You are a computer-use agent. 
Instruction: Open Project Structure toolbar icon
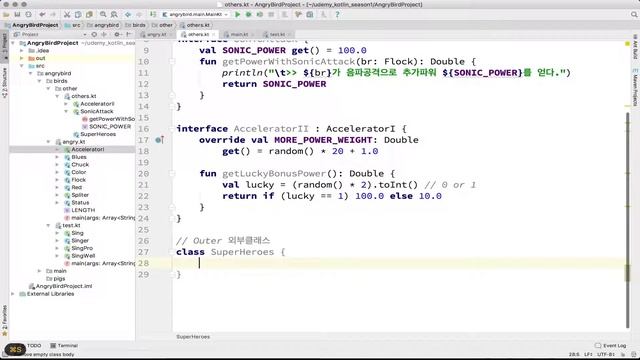coord(310,15)
